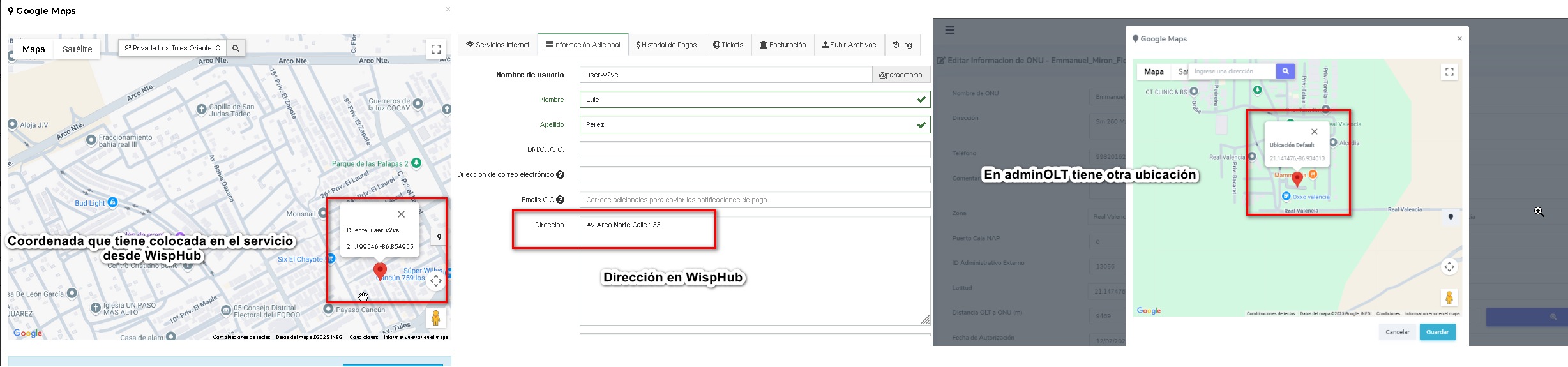1568x367 pixels.
Task: Toggle fullscreen on the adminOLT map
Action: coord(1449,72)
